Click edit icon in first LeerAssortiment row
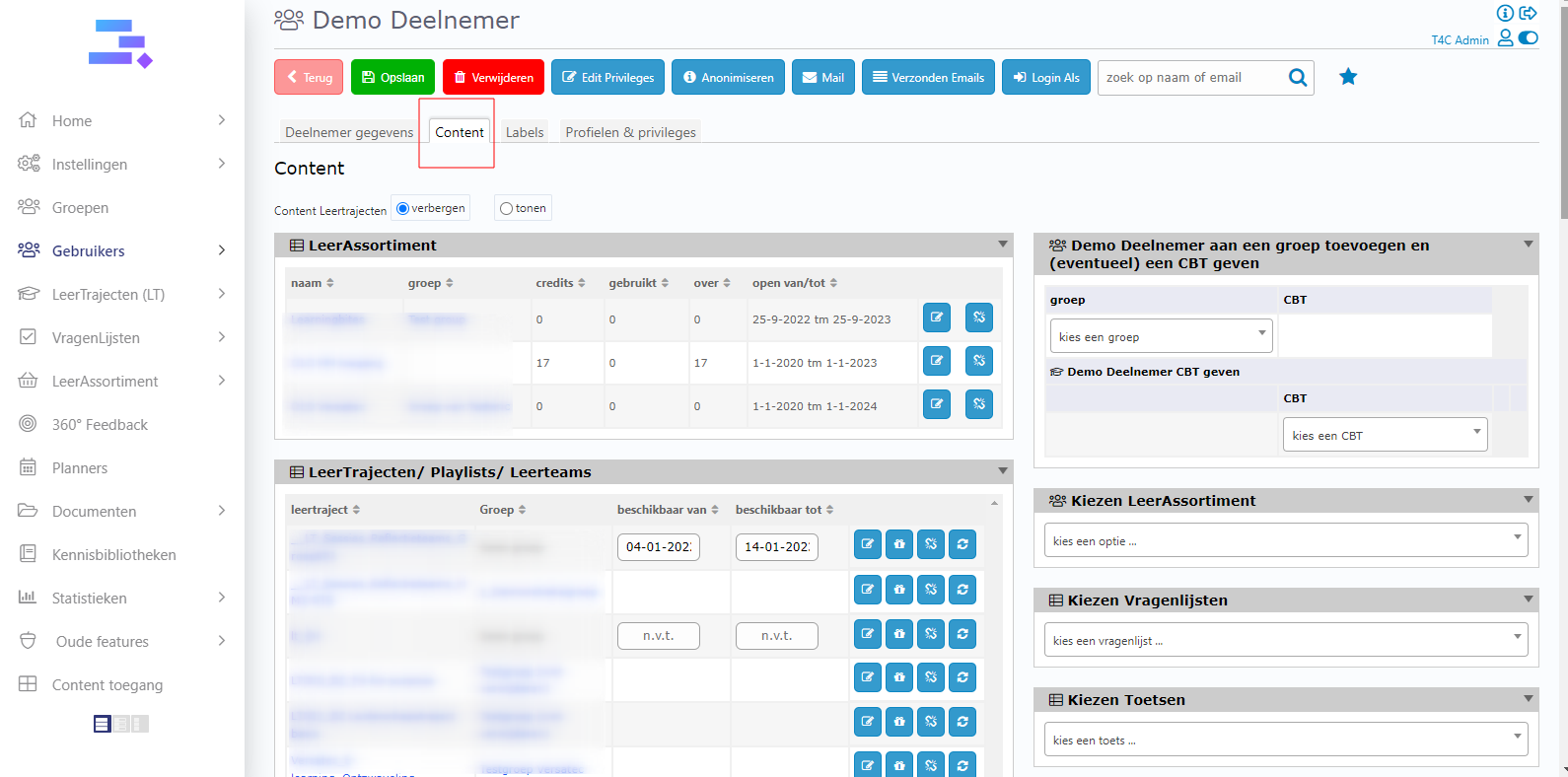Screen dimensions: 1568x777 point(937,318)
